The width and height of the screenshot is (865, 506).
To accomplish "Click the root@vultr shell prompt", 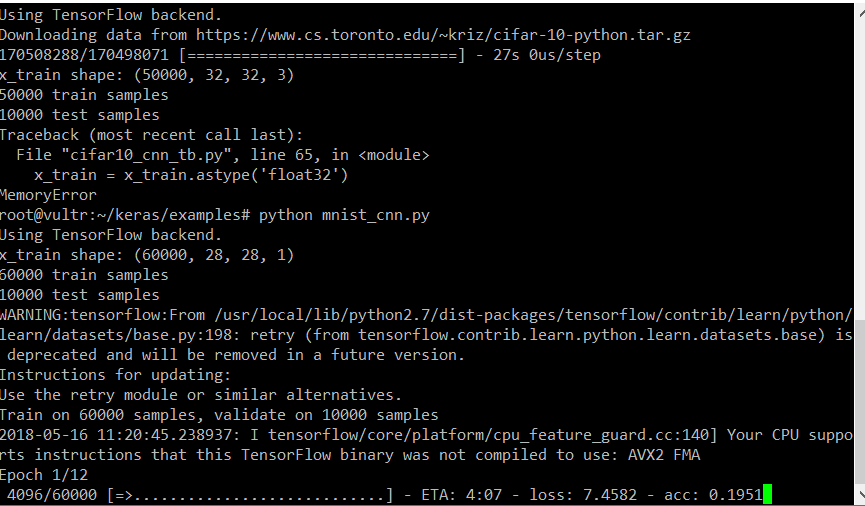I will [x=124, y=215].
